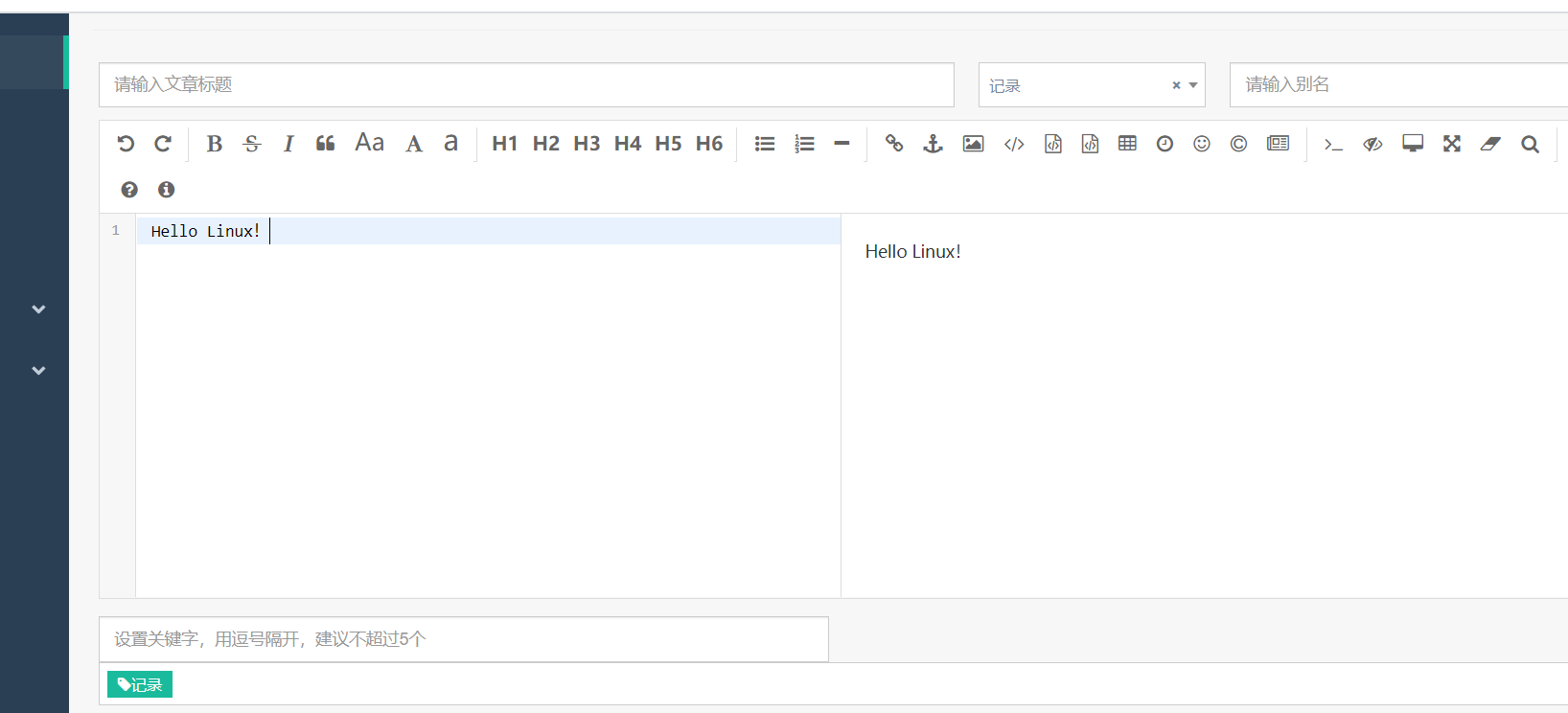Insert a code block
This screenshot has height=713, width=1568.
coord(1090,144)
